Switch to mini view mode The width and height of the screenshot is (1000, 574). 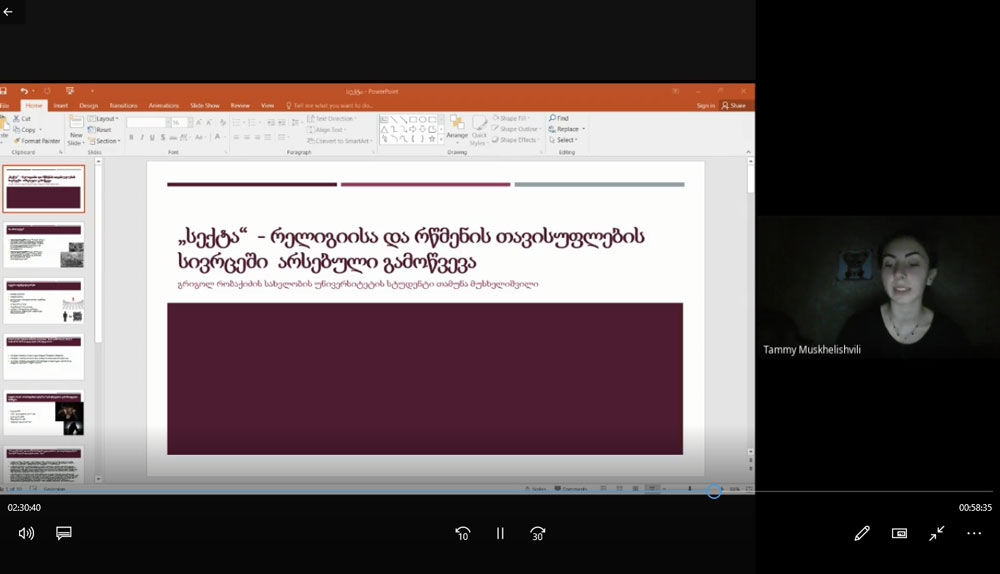(899, 533)
